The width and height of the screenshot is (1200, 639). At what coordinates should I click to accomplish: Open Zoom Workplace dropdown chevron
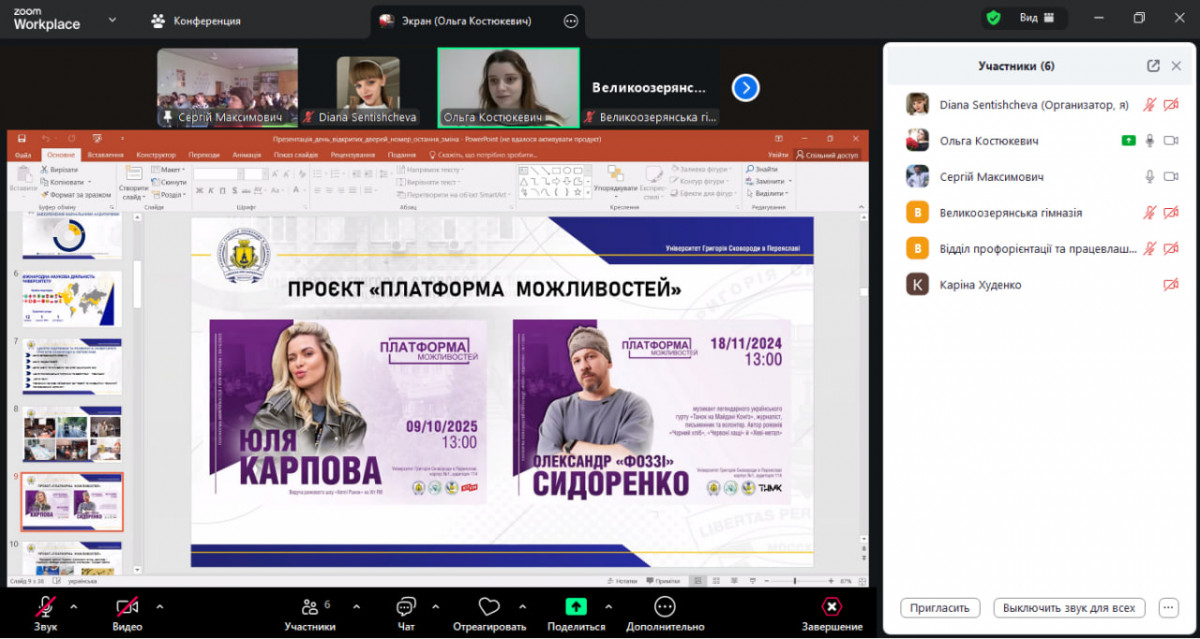click(x=111, y=18)
